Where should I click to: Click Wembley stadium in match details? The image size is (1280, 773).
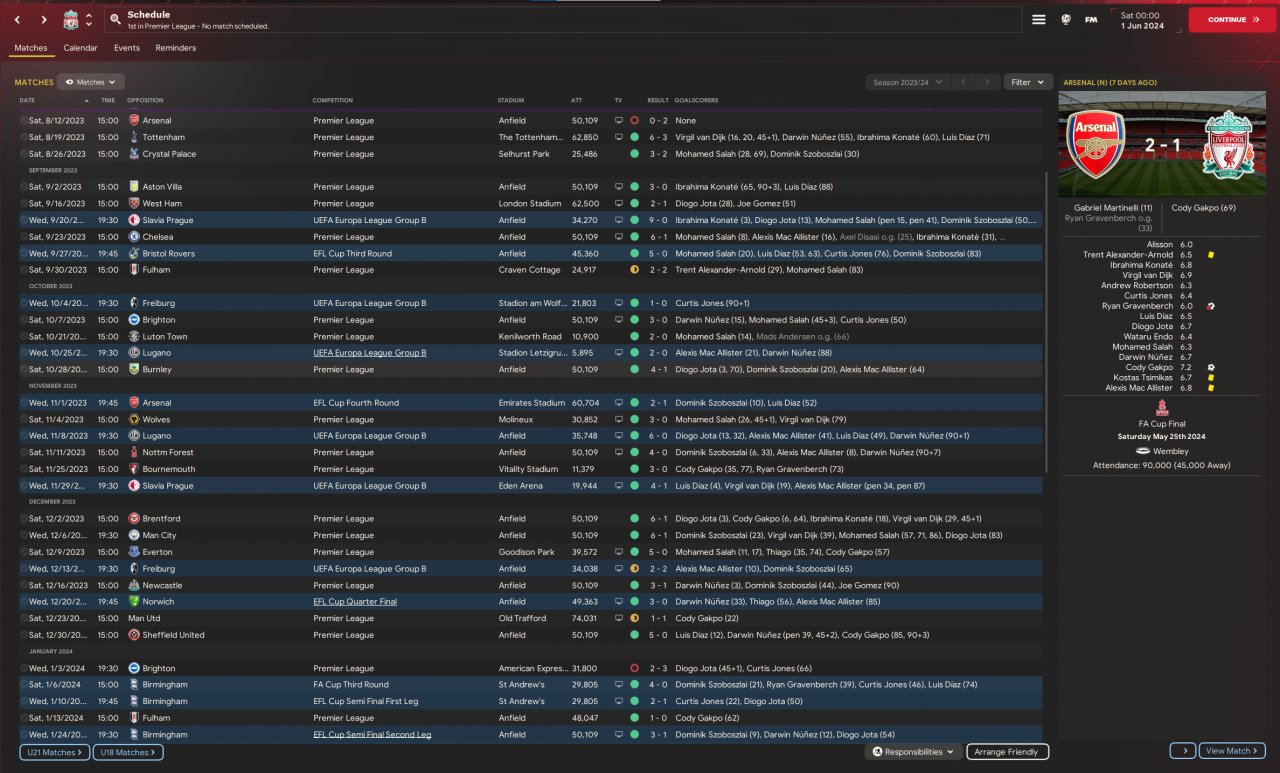coord(1171,452)
